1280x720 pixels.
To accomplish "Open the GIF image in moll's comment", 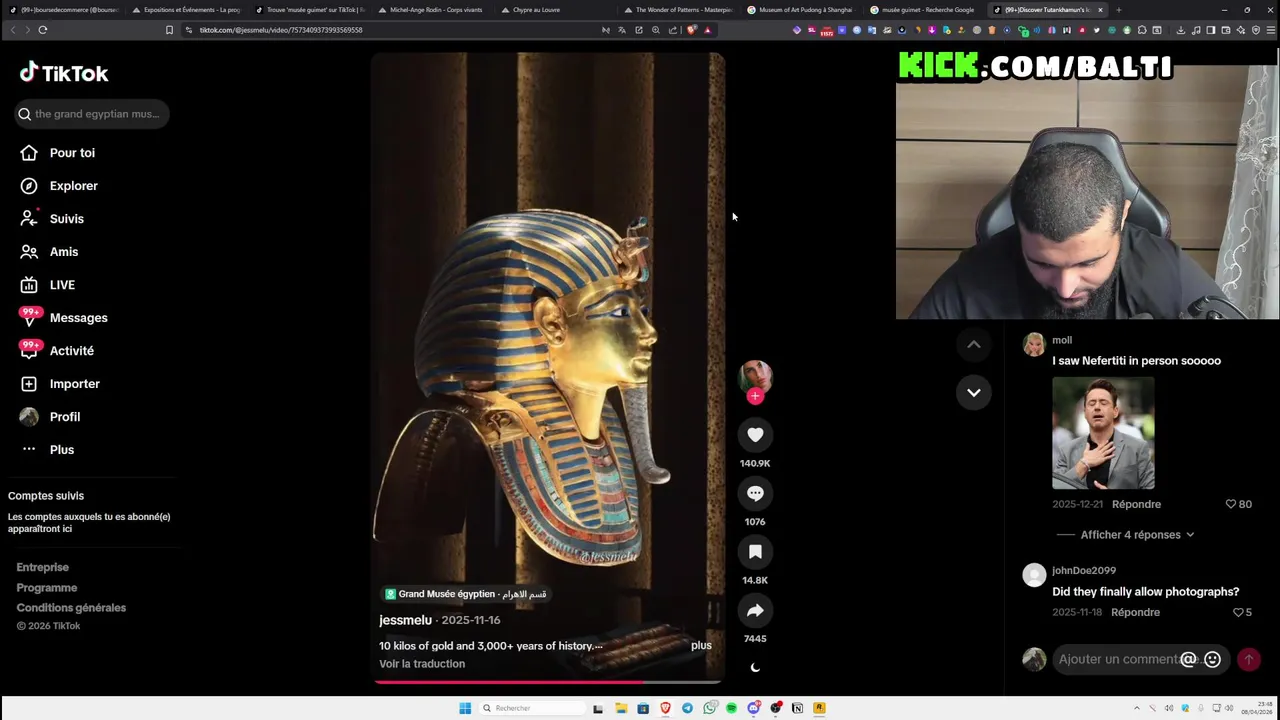I will pyautogui.click(x=1103, y=433).
